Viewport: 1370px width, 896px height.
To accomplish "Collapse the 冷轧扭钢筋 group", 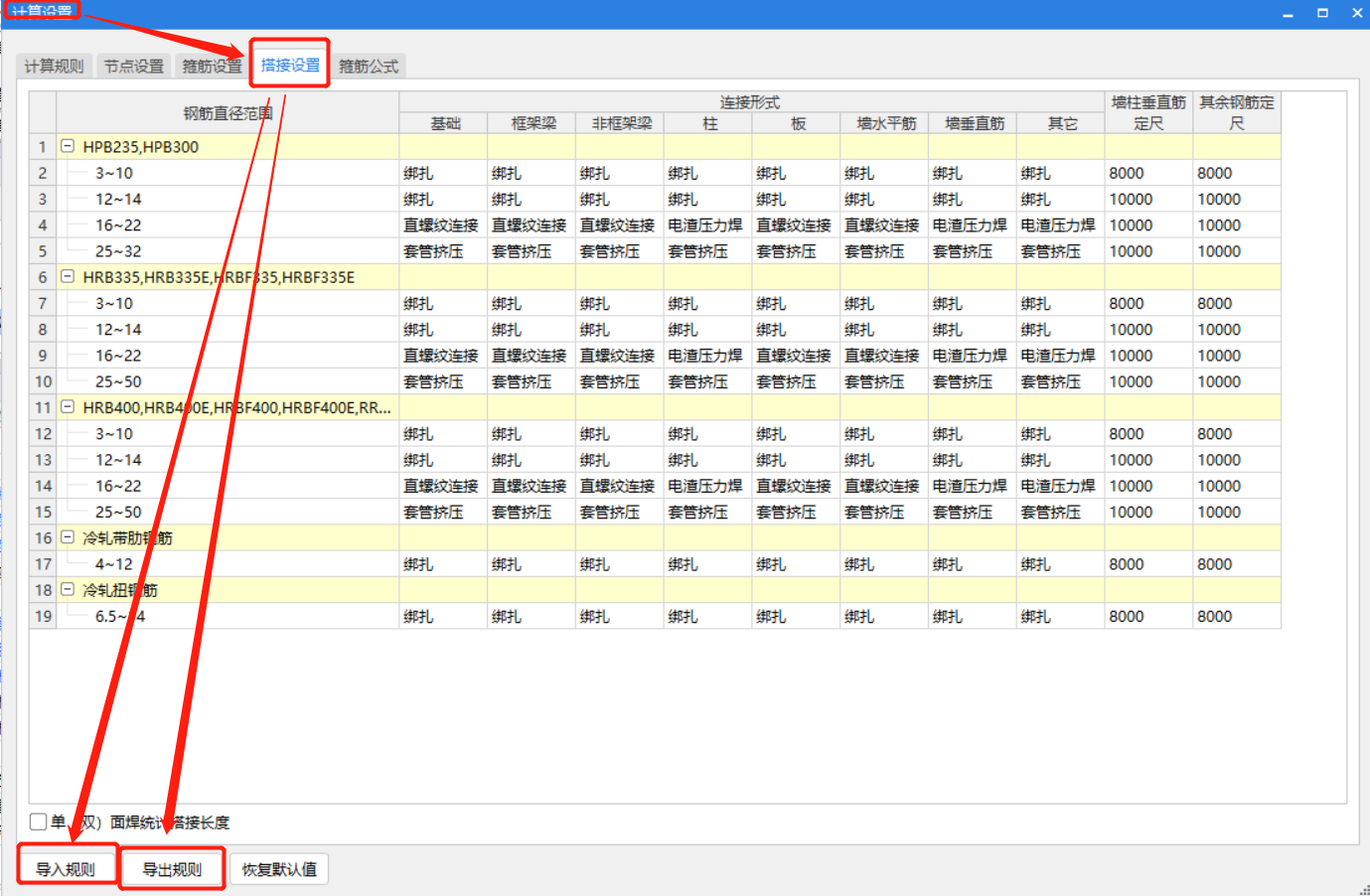I will (68, 589).
